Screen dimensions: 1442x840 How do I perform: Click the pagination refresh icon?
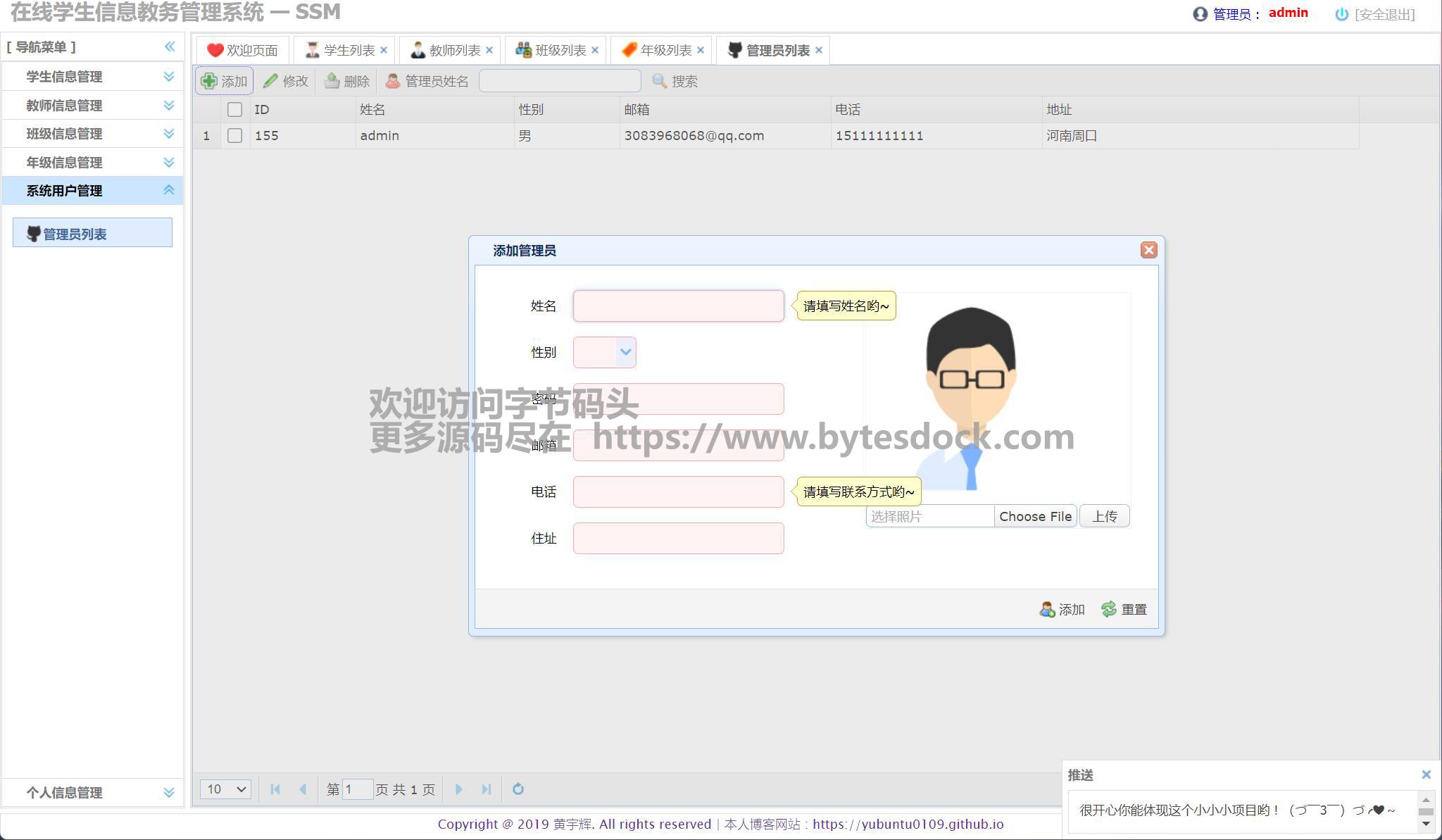click(518, 789)
